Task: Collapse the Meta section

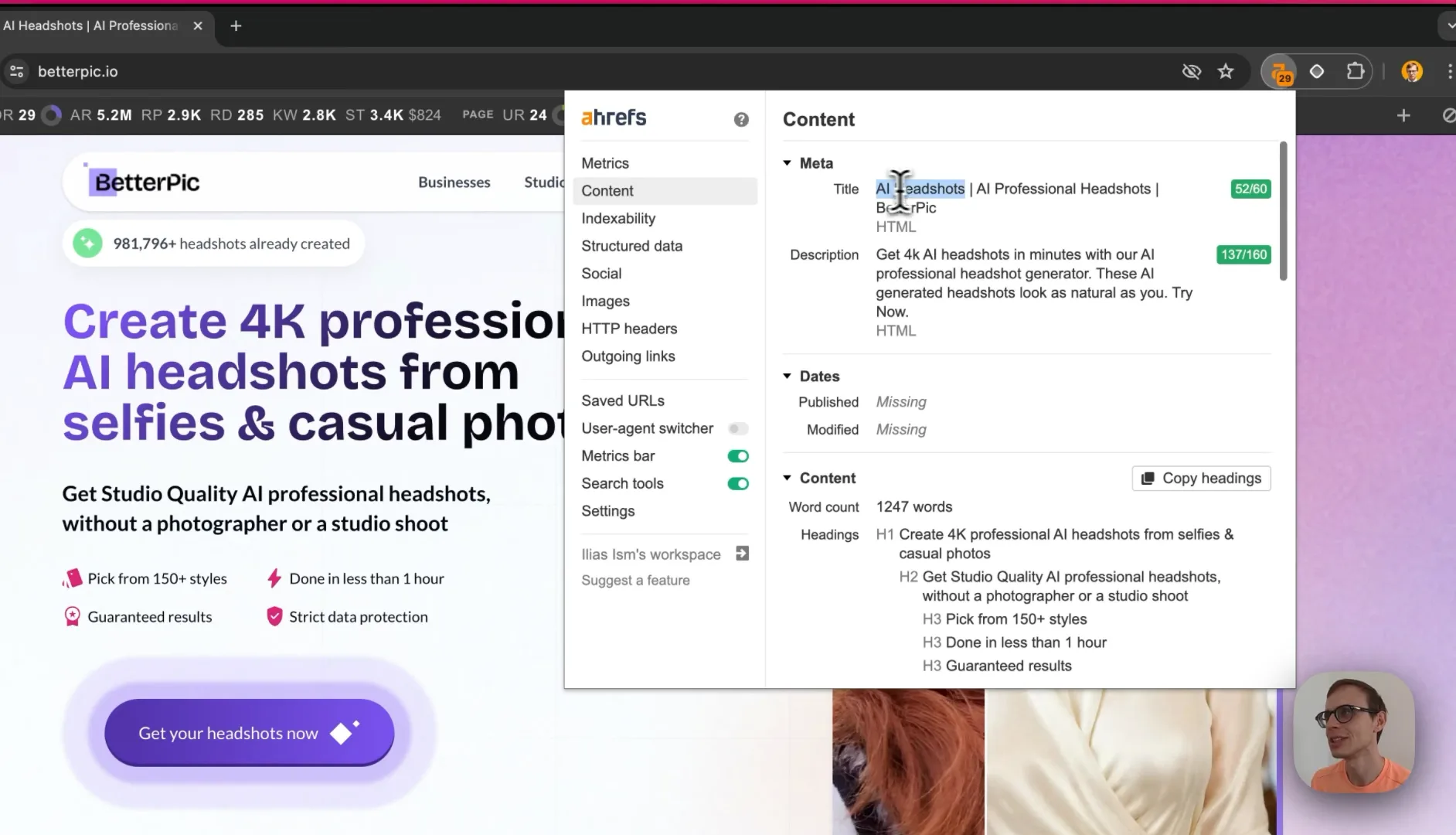Action: (787, 163)
